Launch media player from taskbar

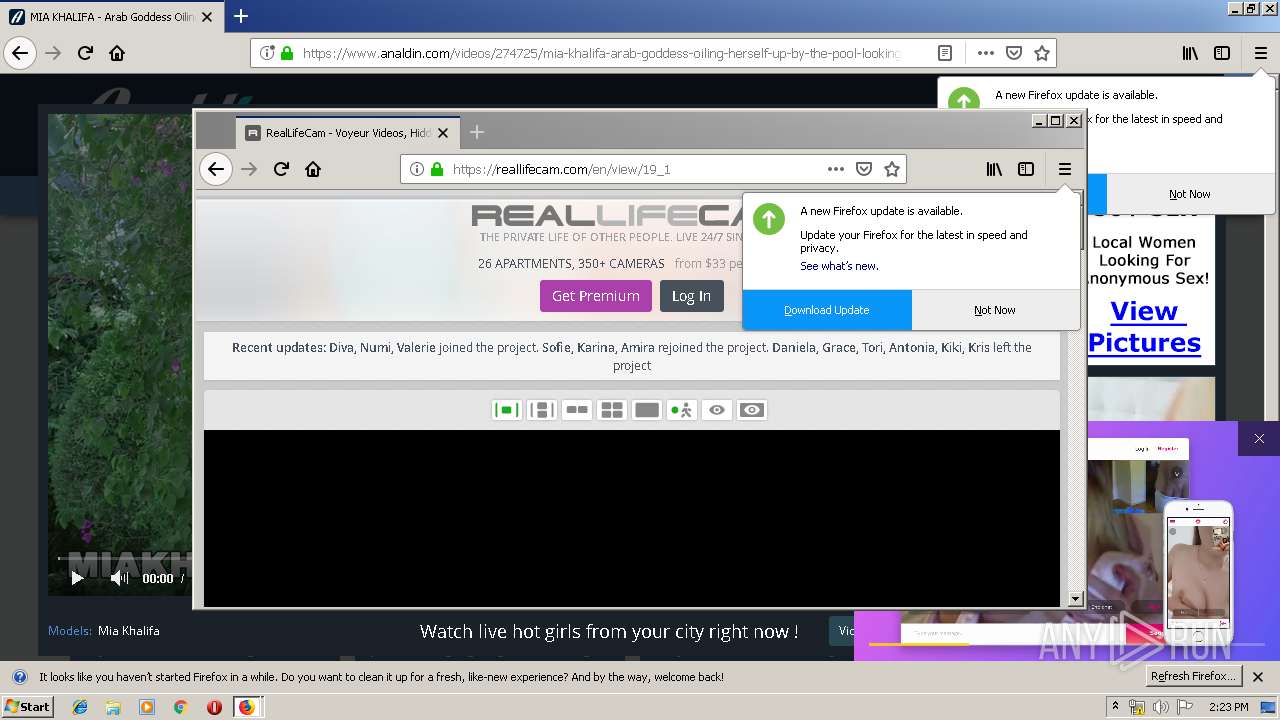pyautogui.click(x=147, y=707)
